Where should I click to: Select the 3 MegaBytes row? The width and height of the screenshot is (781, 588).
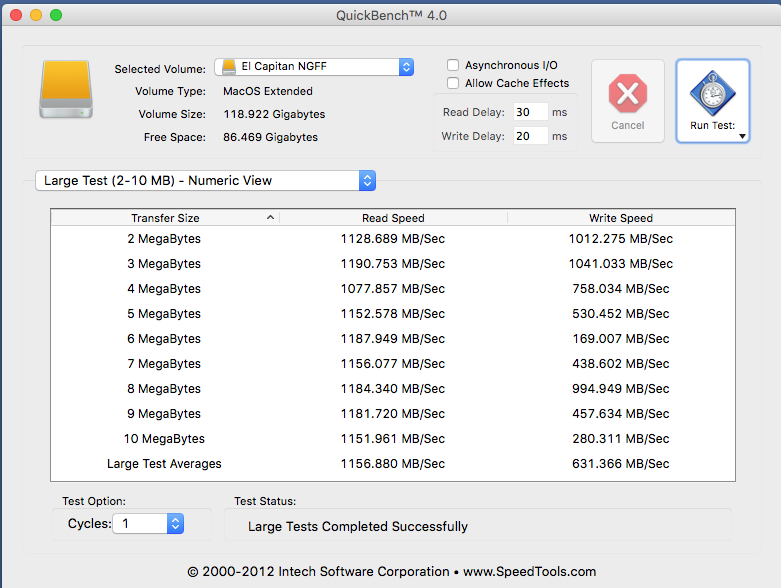click(392, 264)
